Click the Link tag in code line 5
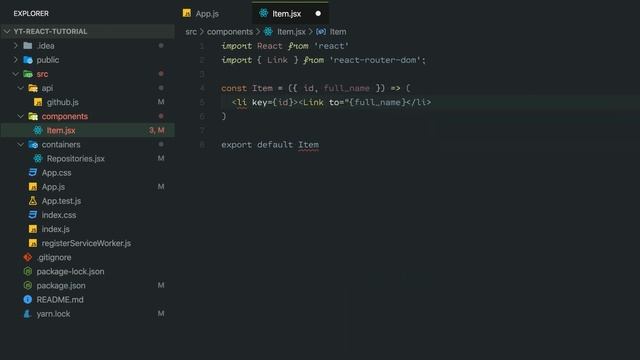Screen dimensions: 640x360 [x=313, y=102]
